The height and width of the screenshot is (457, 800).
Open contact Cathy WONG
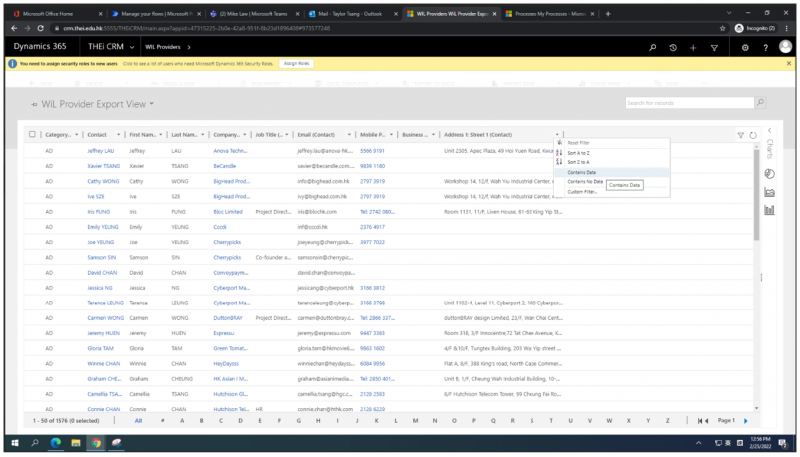coord(103,182)
